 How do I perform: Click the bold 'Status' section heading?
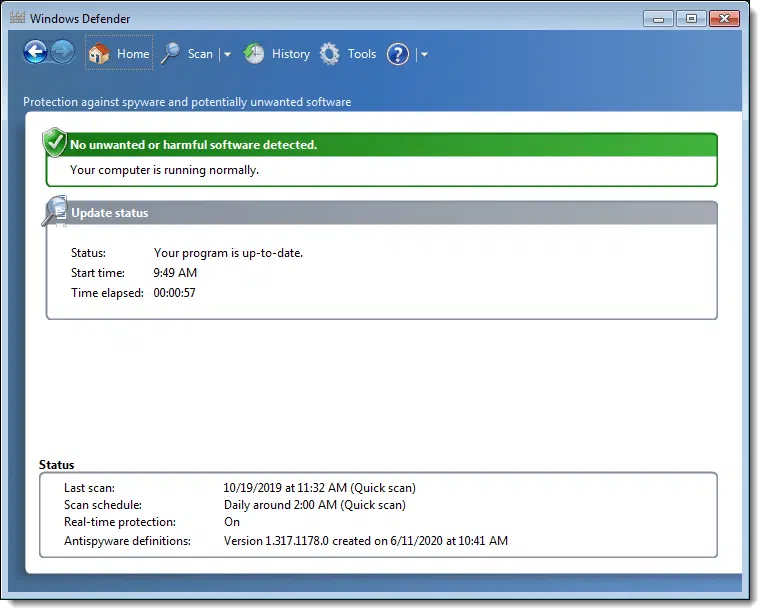pyautogui.click(x=57, y=465)
